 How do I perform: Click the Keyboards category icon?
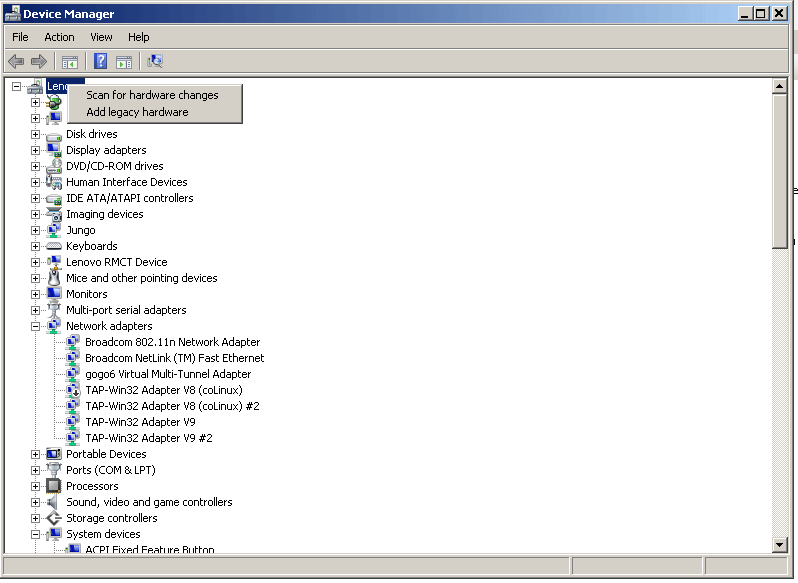[54, 246]
